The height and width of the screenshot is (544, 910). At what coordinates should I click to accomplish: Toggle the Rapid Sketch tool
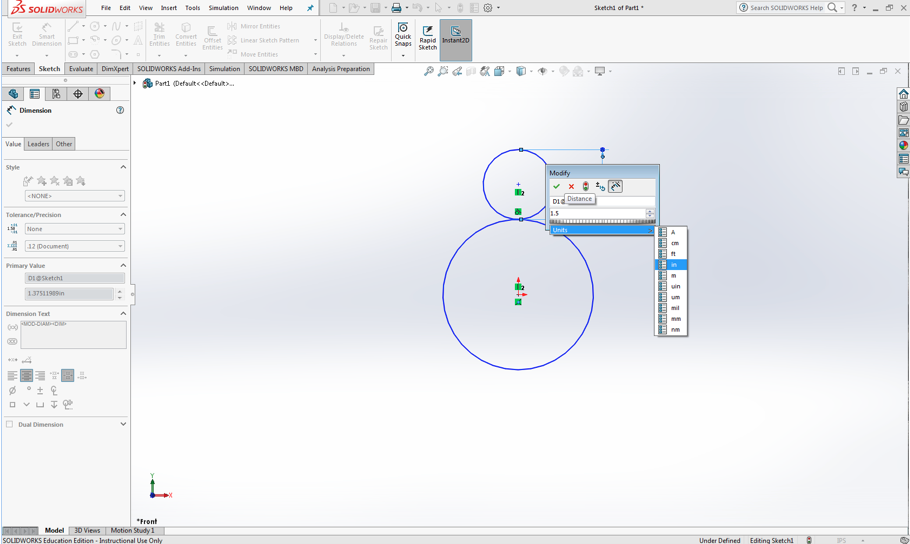[427, 38]
